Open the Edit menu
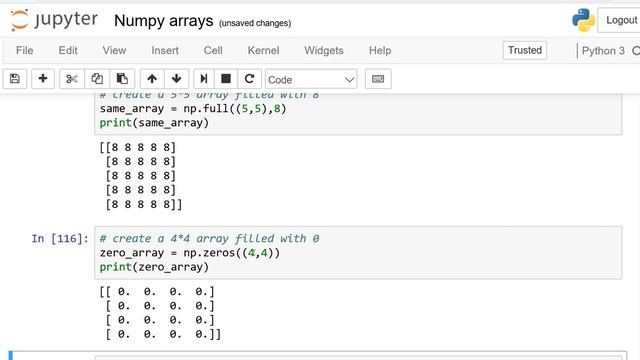 68,51
